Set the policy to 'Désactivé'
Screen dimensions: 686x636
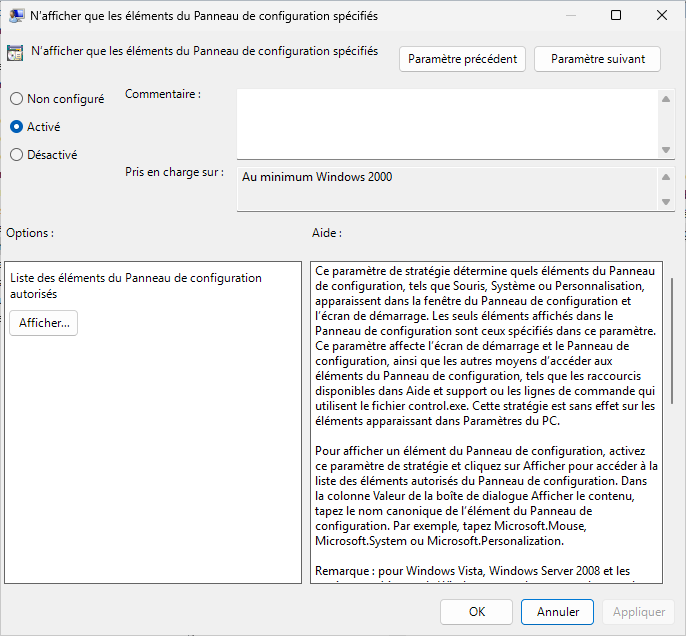point(16,155)
